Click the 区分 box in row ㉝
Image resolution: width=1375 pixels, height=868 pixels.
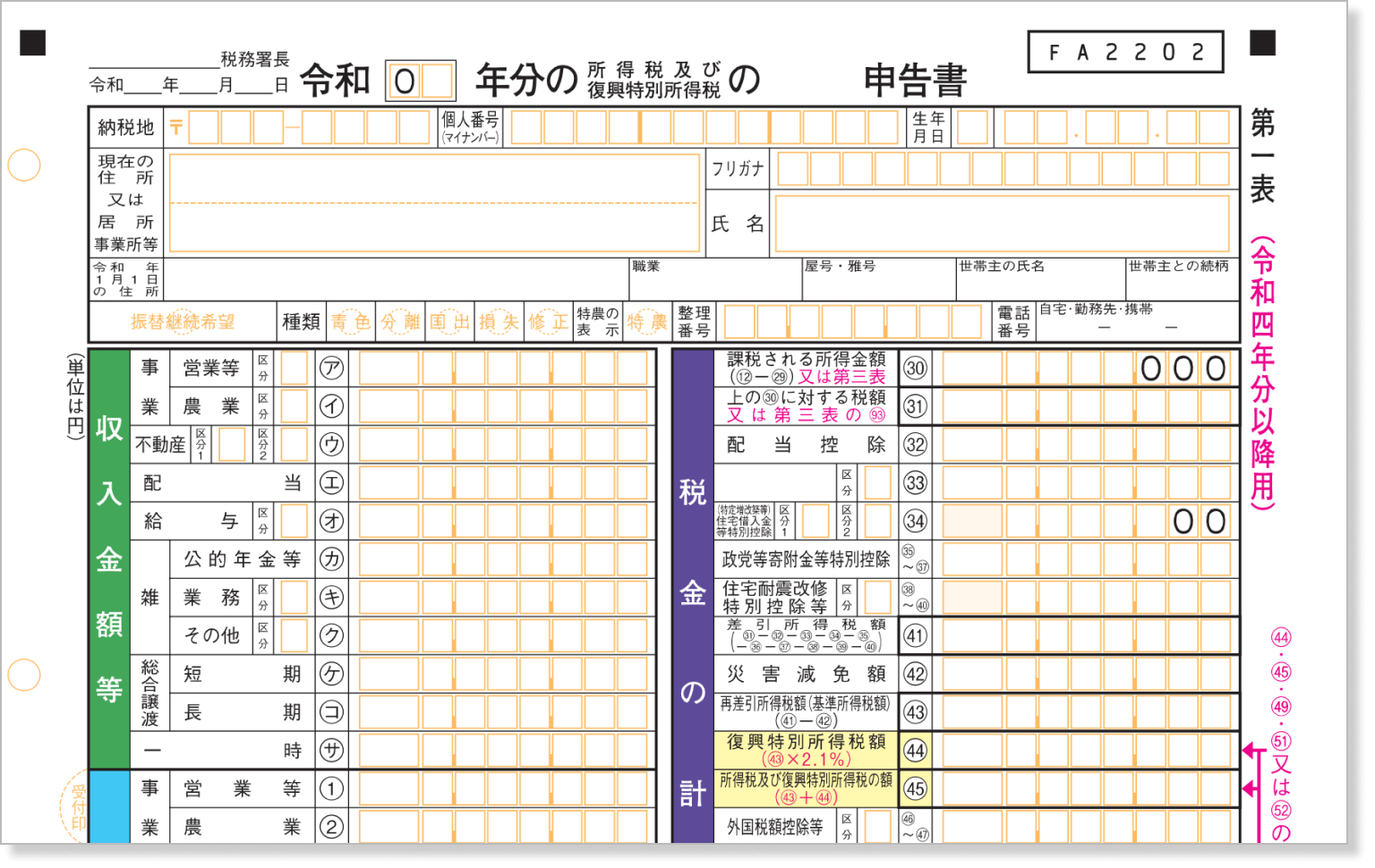coord(877,483)
